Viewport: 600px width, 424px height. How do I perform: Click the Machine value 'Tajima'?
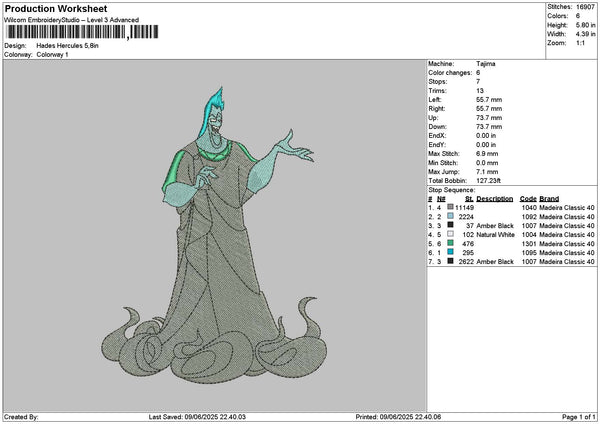pos(486,64)
